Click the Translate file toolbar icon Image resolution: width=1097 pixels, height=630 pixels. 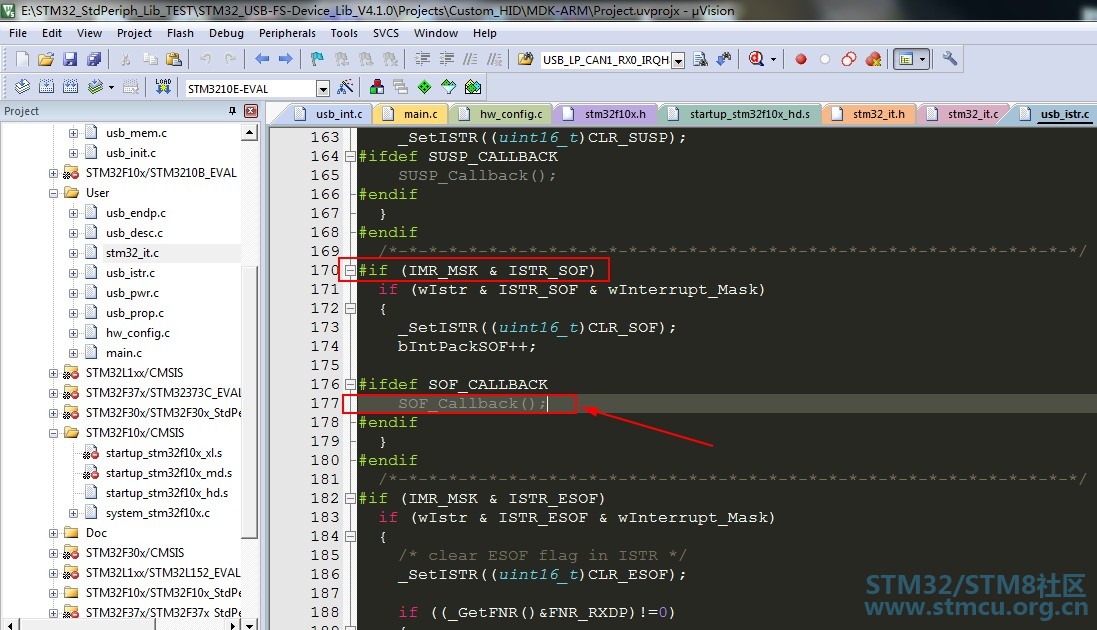22,88
